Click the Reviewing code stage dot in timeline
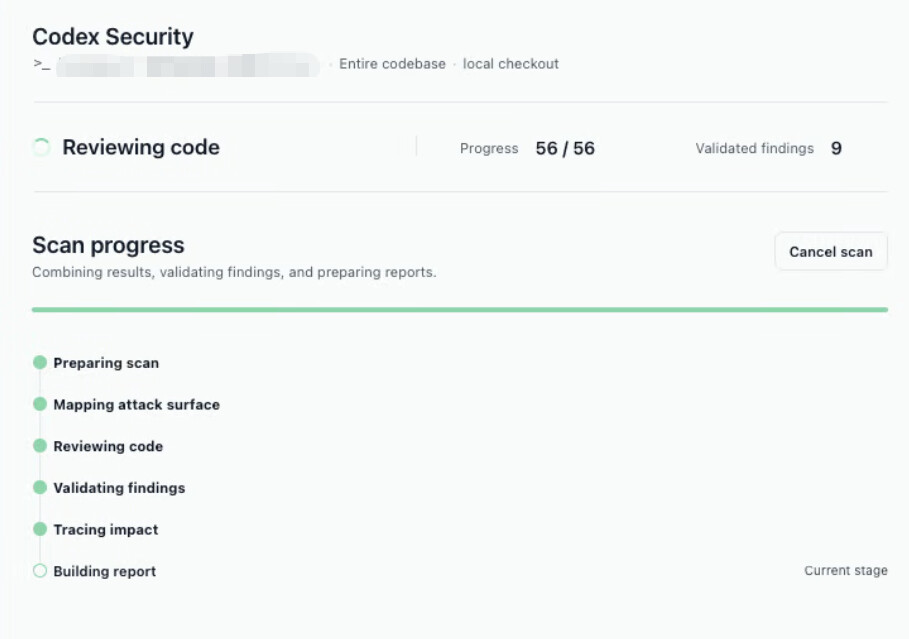 [40, 446]
